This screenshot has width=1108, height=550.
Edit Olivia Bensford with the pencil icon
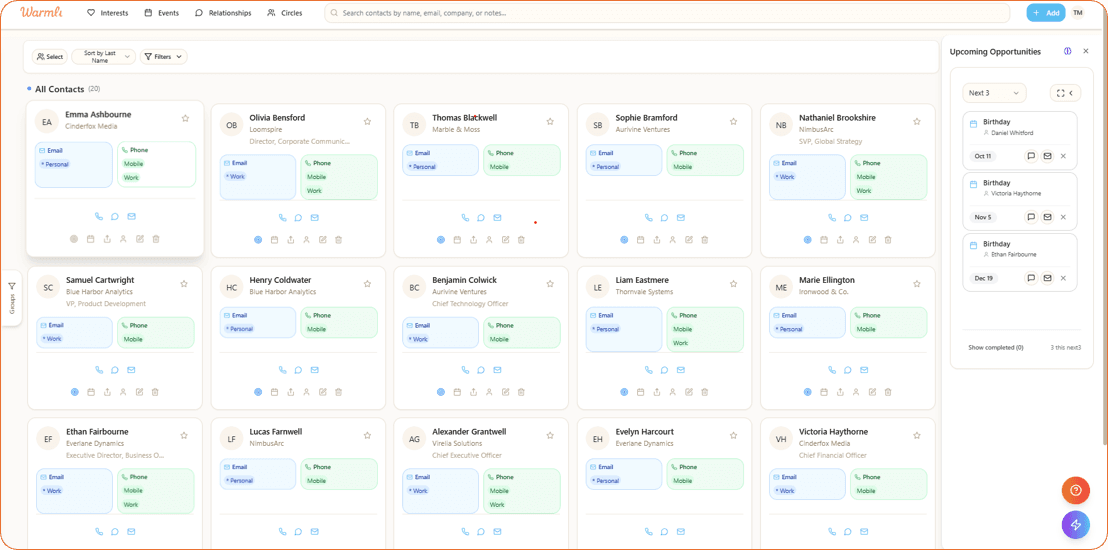point(323,240)
